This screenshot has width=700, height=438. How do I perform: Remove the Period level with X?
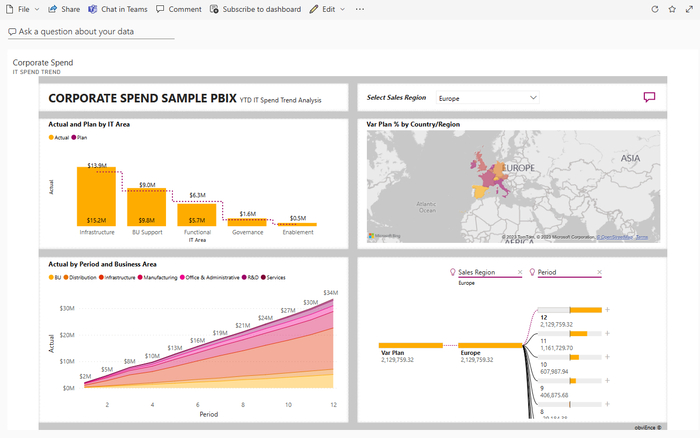(x=599, y=272)
